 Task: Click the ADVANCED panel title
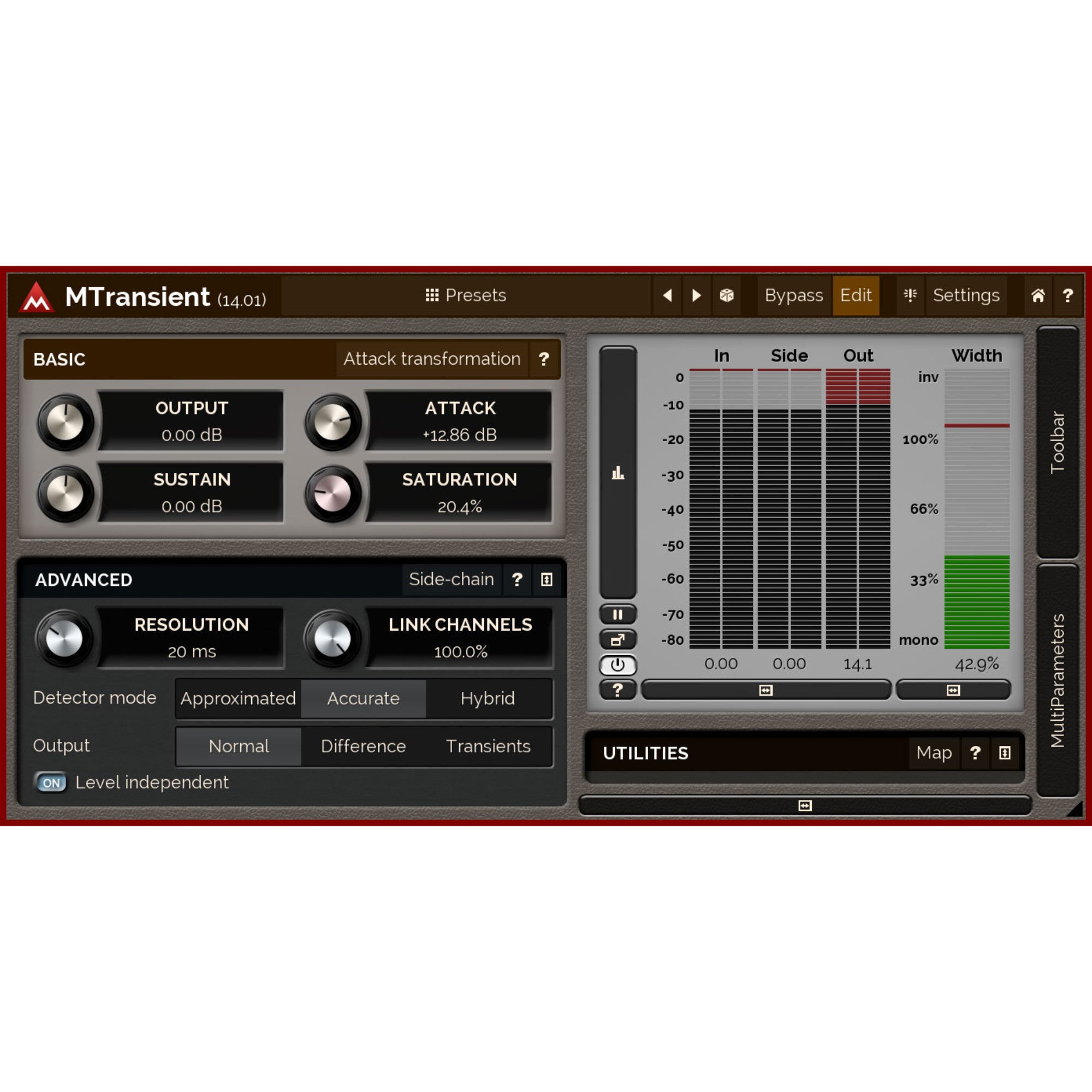click(x=84, y=580)
